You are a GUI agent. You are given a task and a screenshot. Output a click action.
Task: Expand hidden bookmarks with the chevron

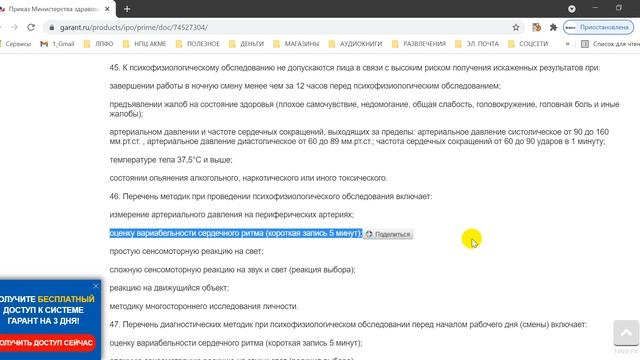[567, 44]
